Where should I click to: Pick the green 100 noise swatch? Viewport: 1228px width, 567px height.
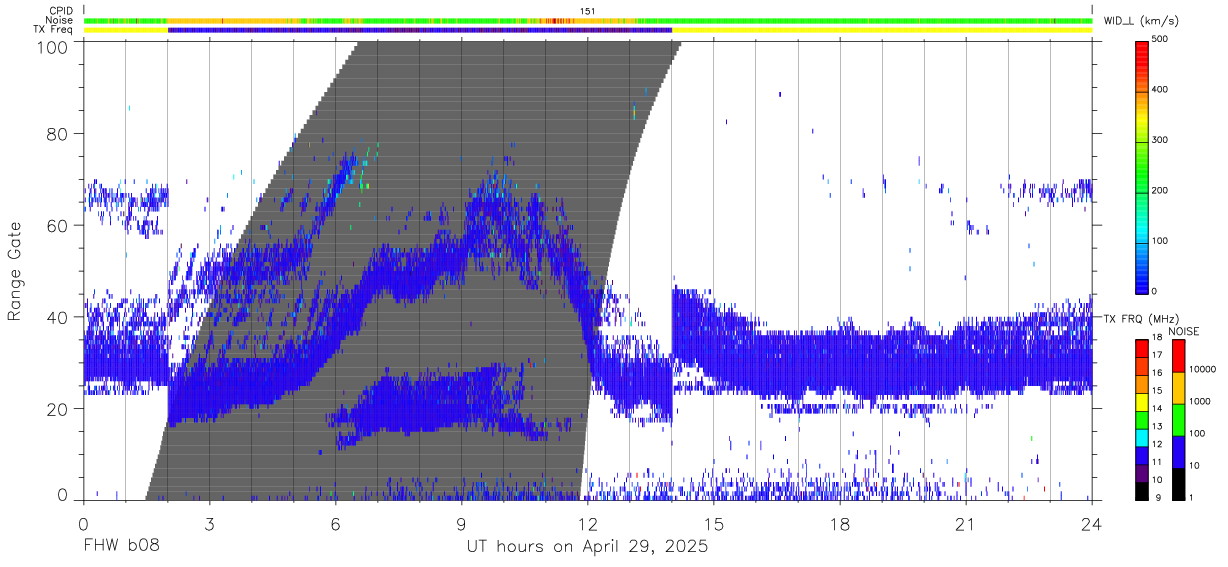[1179, 420]
